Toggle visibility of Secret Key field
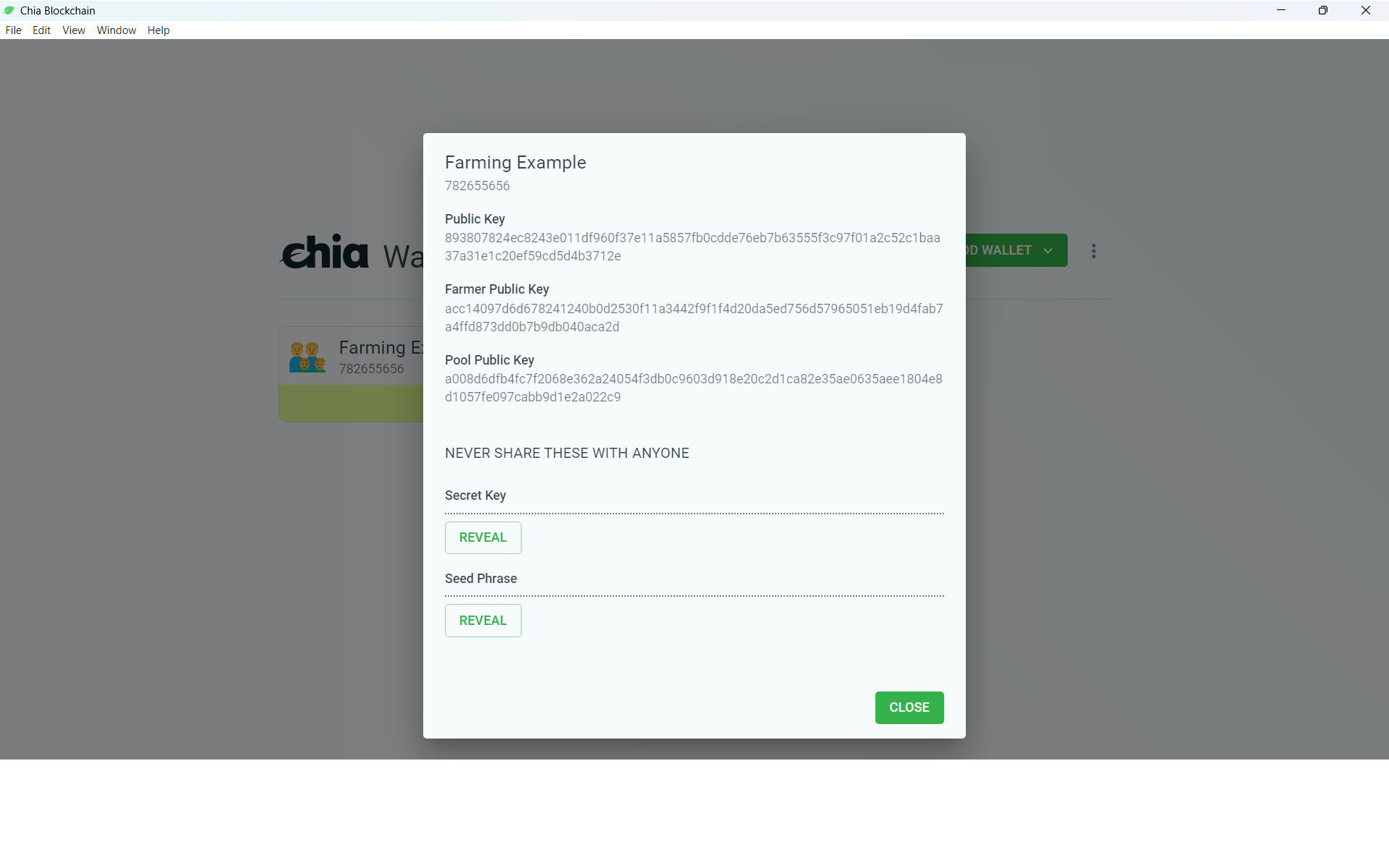1389x868 pixels. coord(483,537)
